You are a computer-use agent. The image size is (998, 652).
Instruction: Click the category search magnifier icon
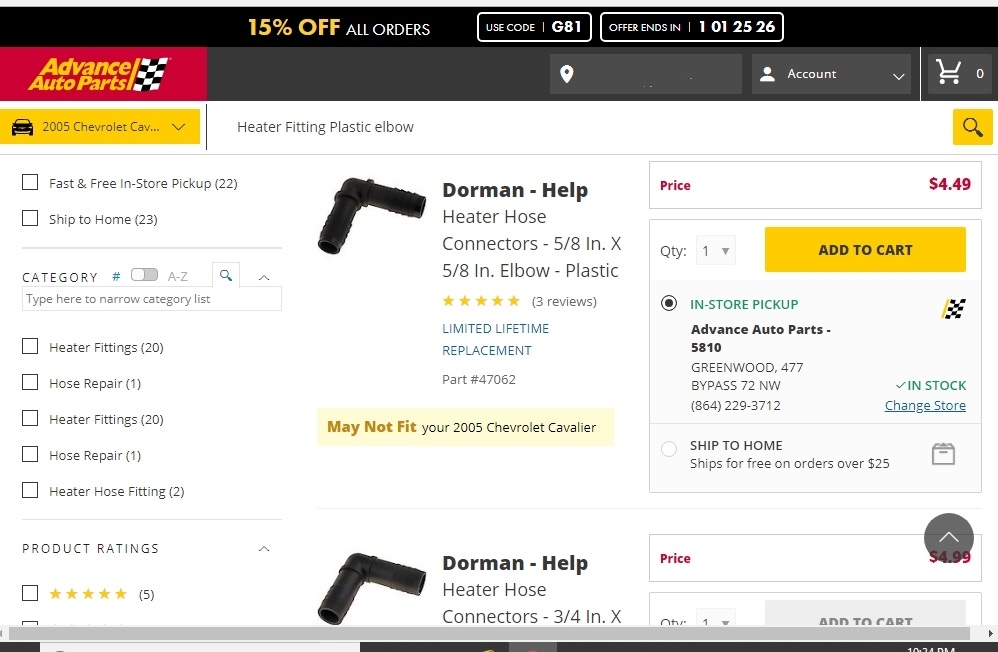(x=226, y=275)
